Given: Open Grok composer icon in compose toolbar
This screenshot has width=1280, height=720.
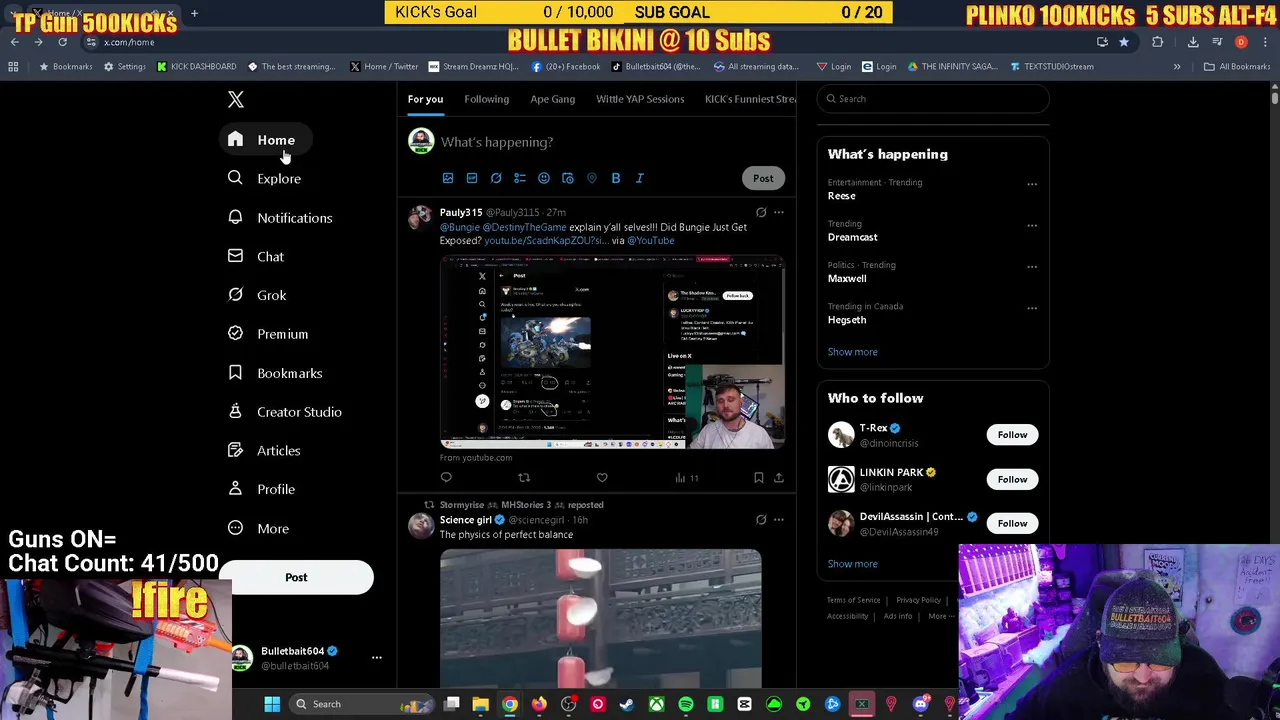Looking at the screenshot, I should 496,178.
